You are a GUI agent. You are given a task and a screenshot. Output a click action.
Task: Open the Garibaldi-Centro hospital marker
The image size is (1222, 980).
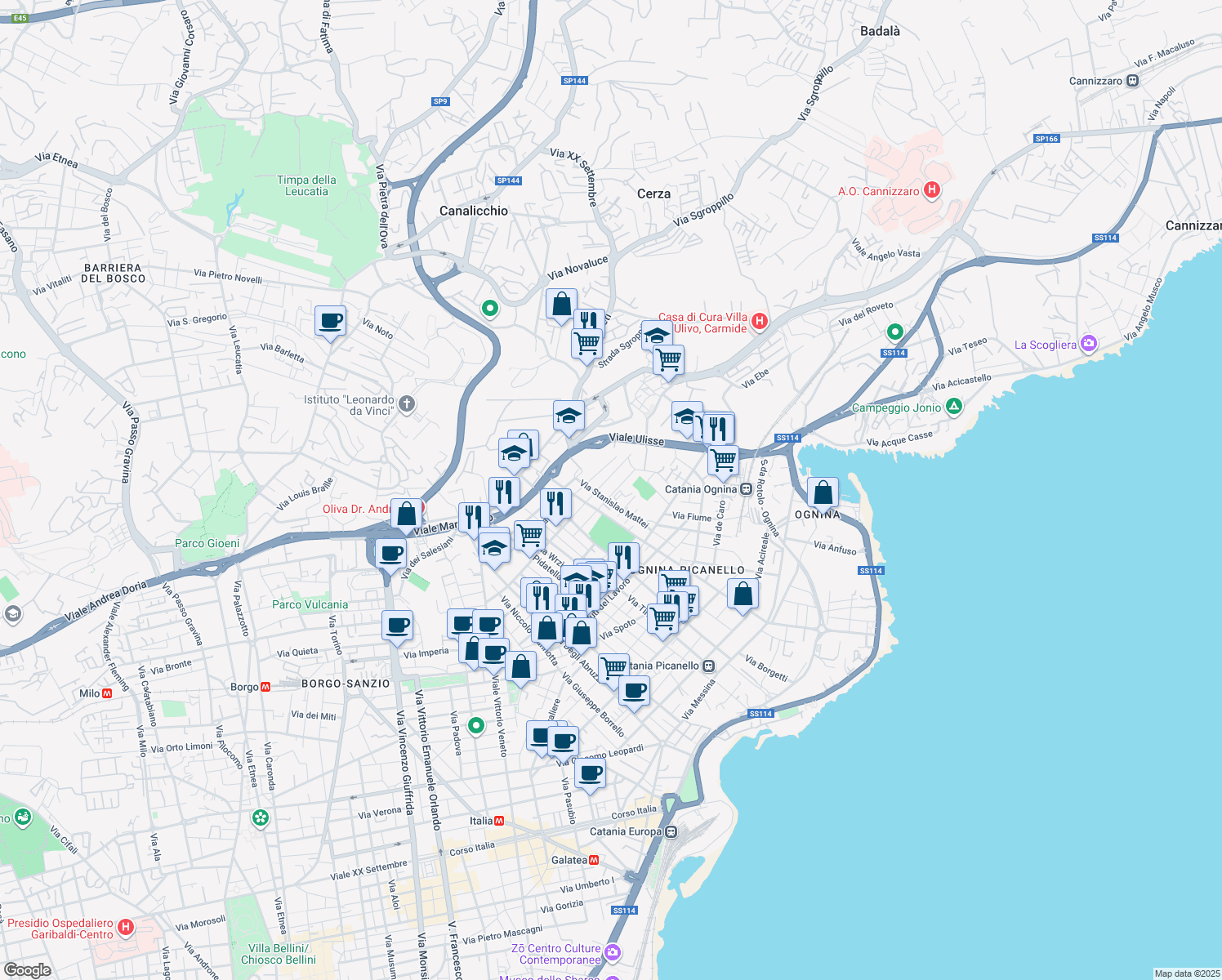(126, 926)
